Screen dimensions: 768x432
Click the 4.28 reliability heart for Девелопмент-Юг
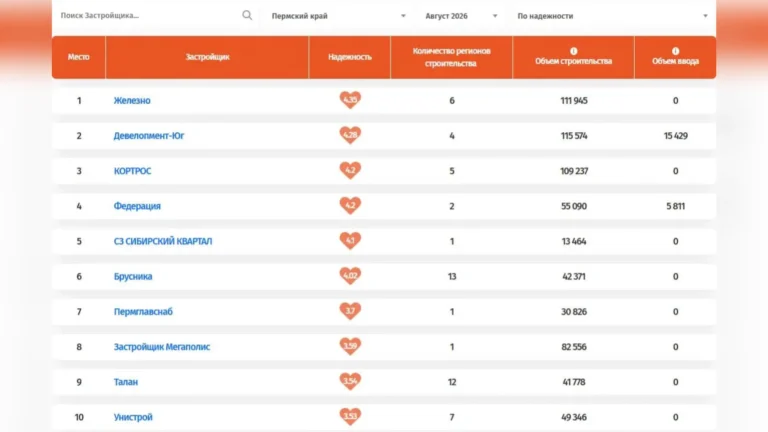350,135
